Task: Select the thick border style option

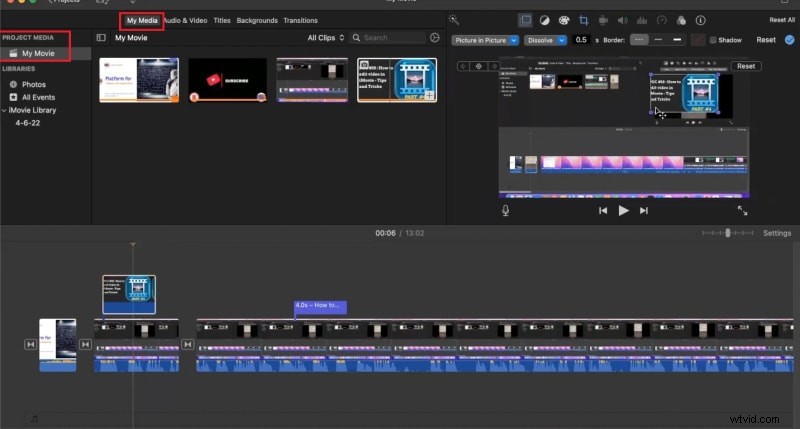Action: tap(677, 40)
